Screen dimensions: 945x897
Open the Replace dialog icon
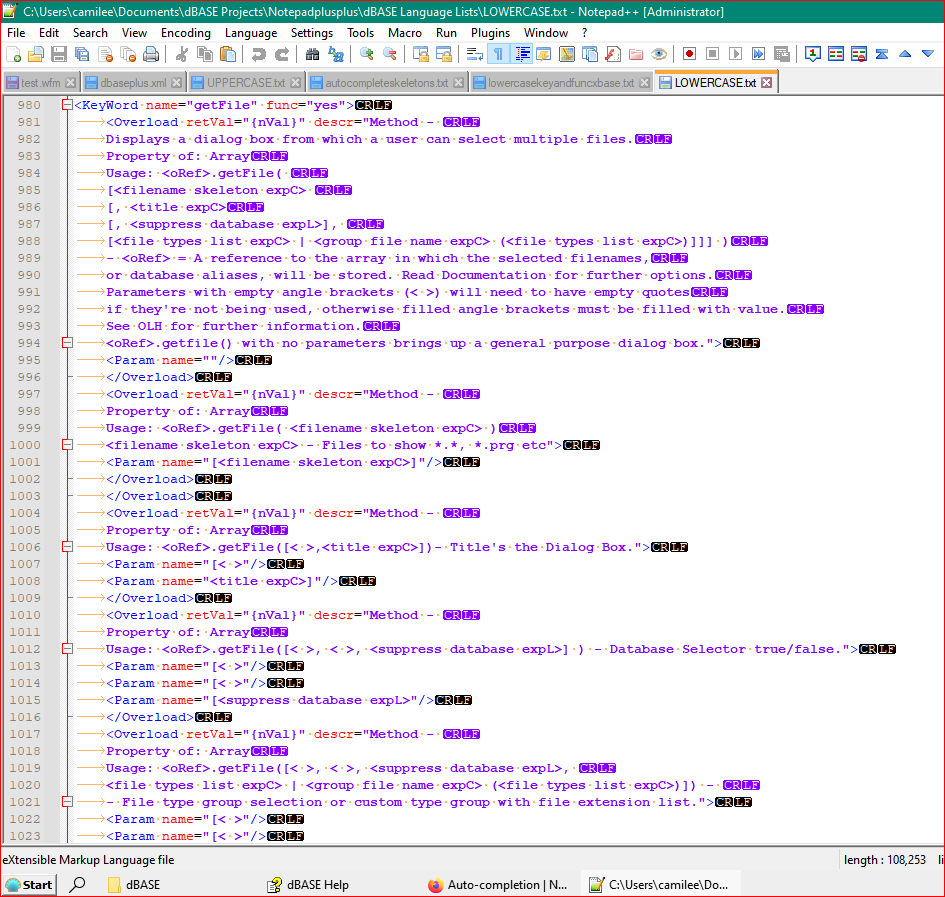pos(336,55)
